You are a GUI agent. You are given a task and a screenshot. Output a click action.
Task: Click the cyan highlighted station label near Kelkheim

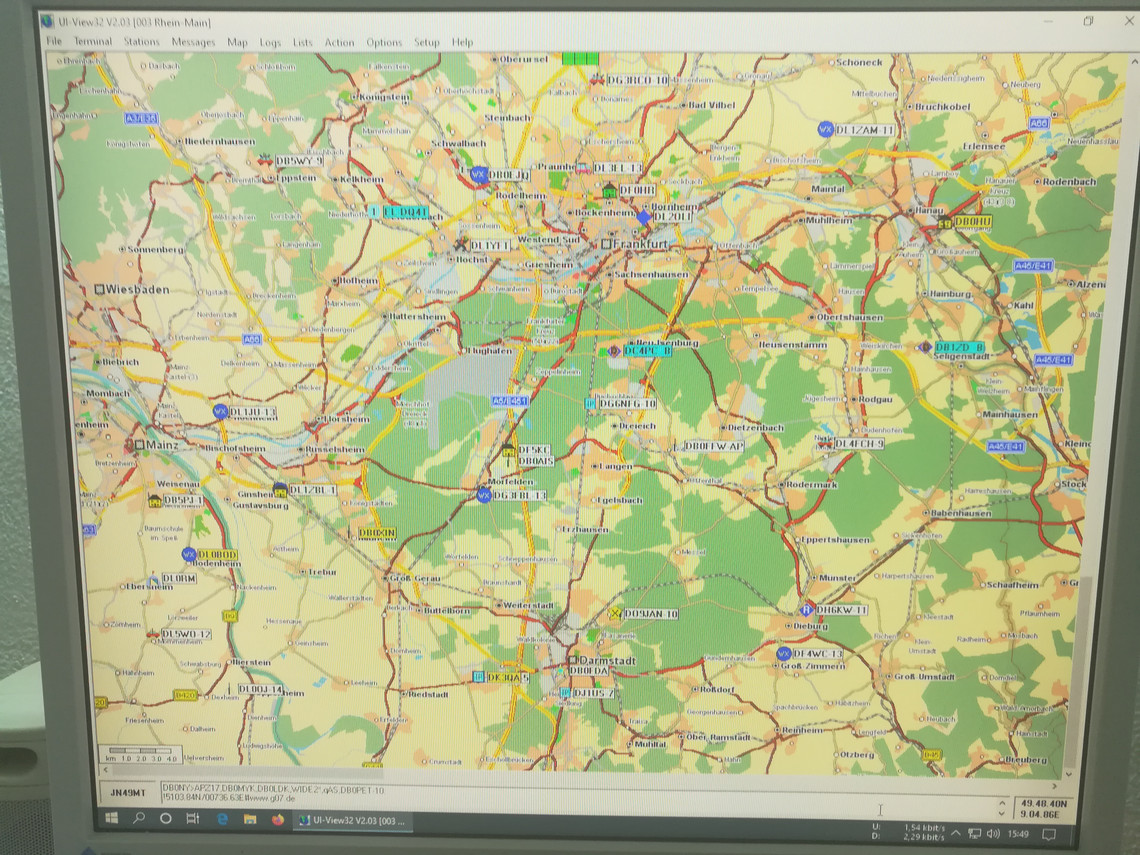click(x=405, y=212)
